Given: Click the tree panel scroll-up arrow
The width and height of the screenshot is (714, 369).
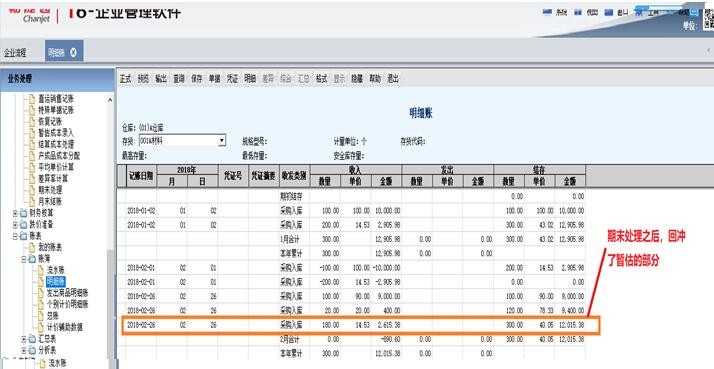Looking at the screenshot, I should 110,99.
